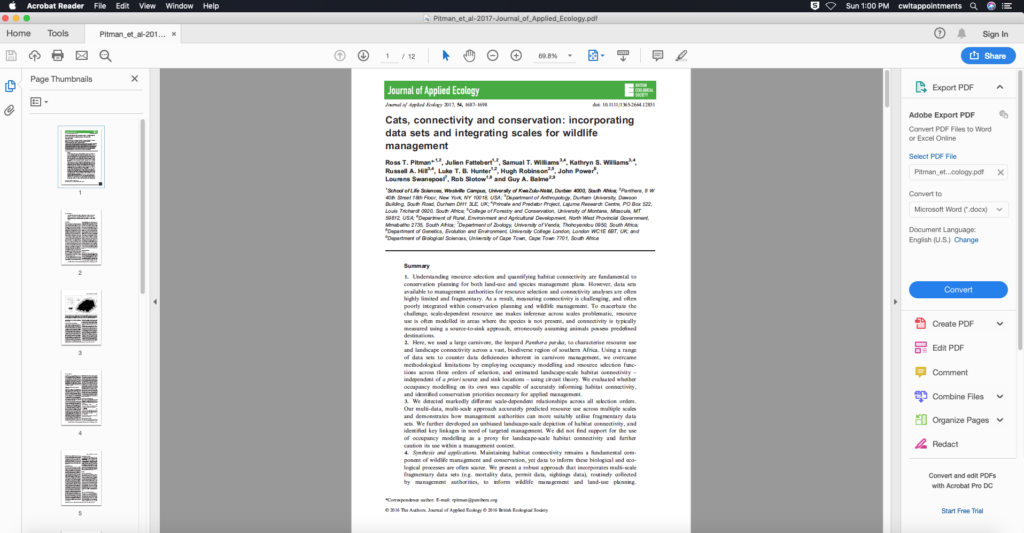Select the page 3 thumbnail
This screenshot has width=1024, height=533.
[81, 318]
